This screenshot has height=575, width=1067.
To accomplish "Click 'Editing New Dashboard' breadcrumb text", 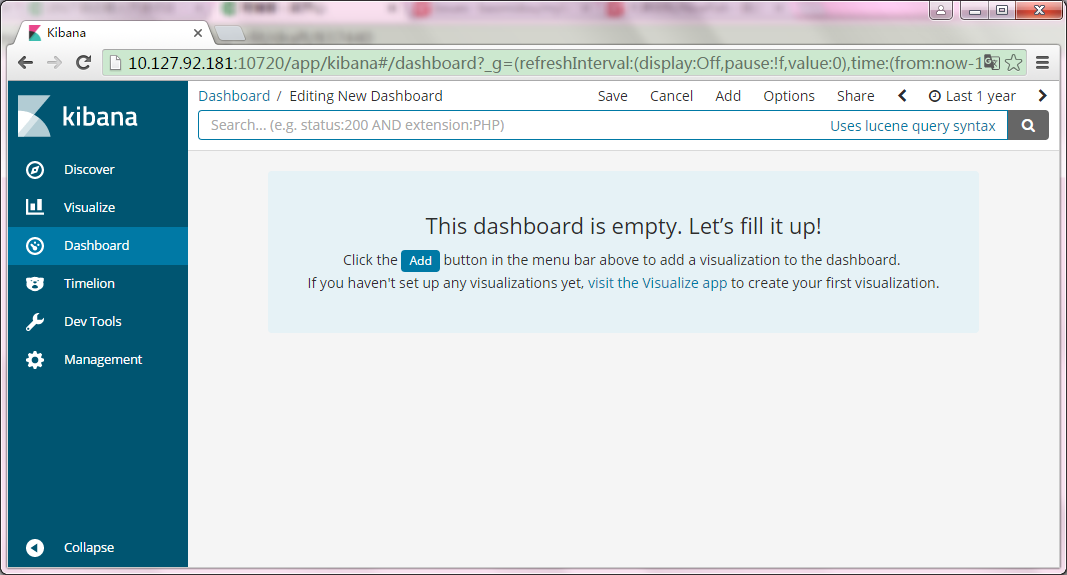I will (x=366, y=96).
